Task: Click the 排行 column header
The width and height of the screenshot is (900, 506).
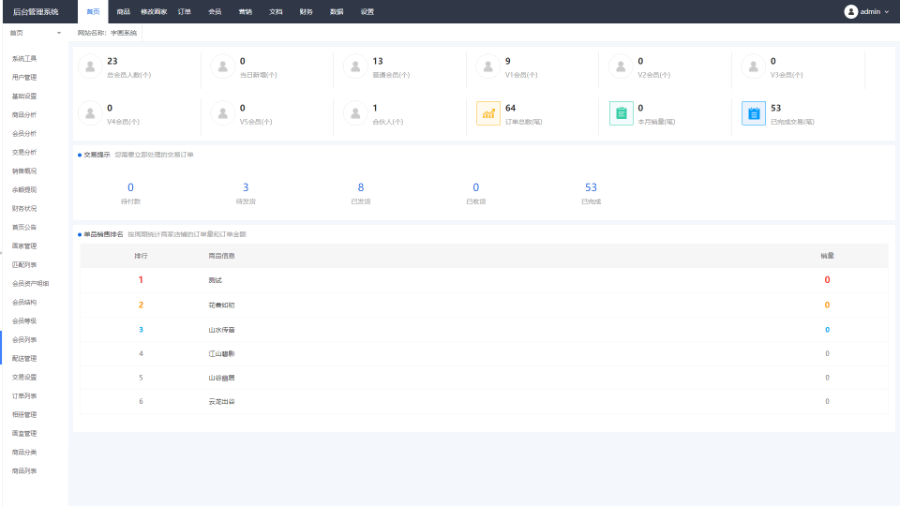Action: click(141, 256)
